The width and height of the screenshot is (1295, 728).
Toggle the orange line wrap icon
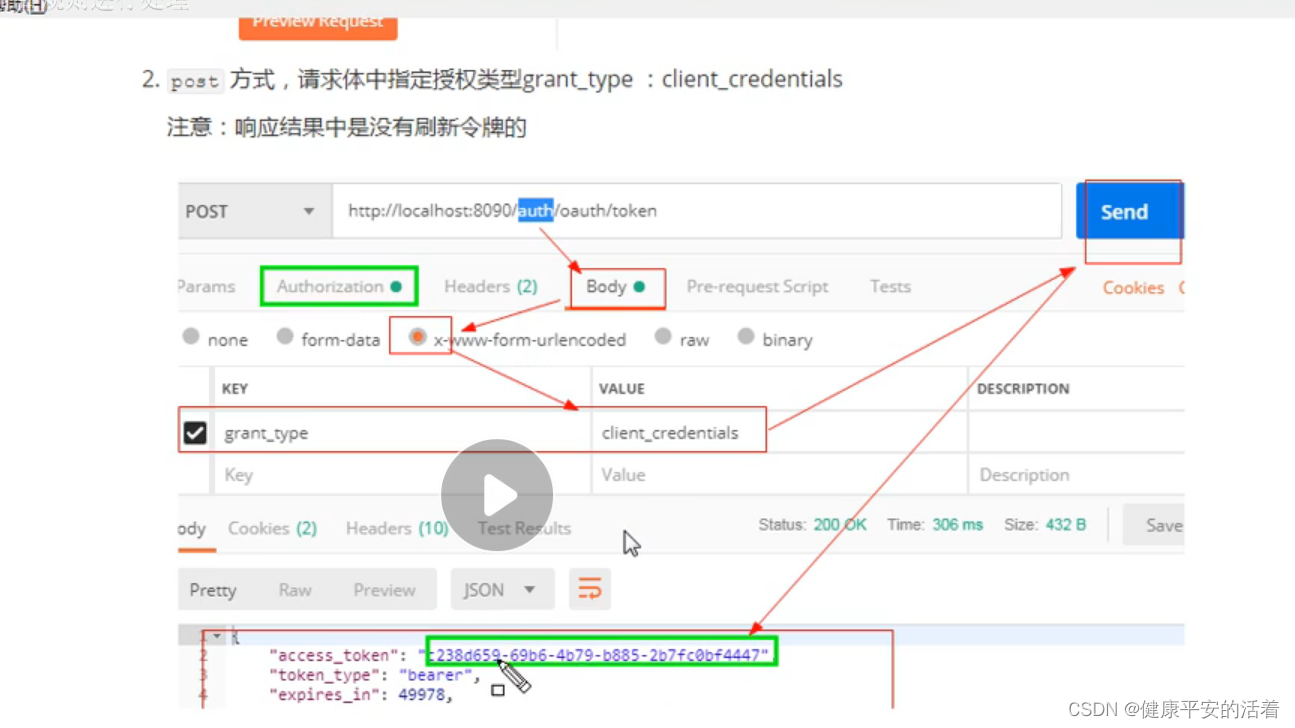[x=590, y=589]
